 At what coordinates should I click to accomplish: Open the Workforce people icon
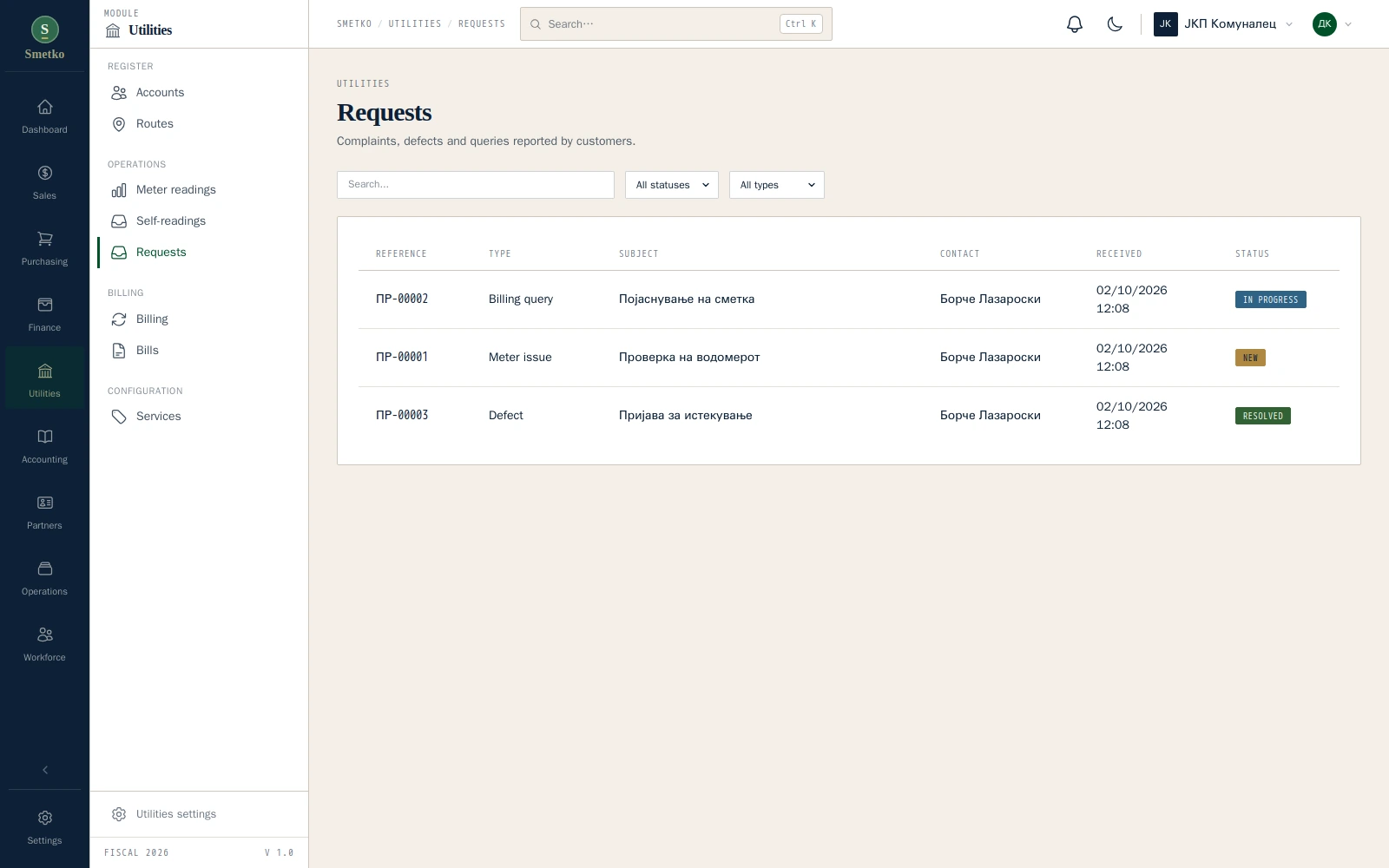pos(44,635)
